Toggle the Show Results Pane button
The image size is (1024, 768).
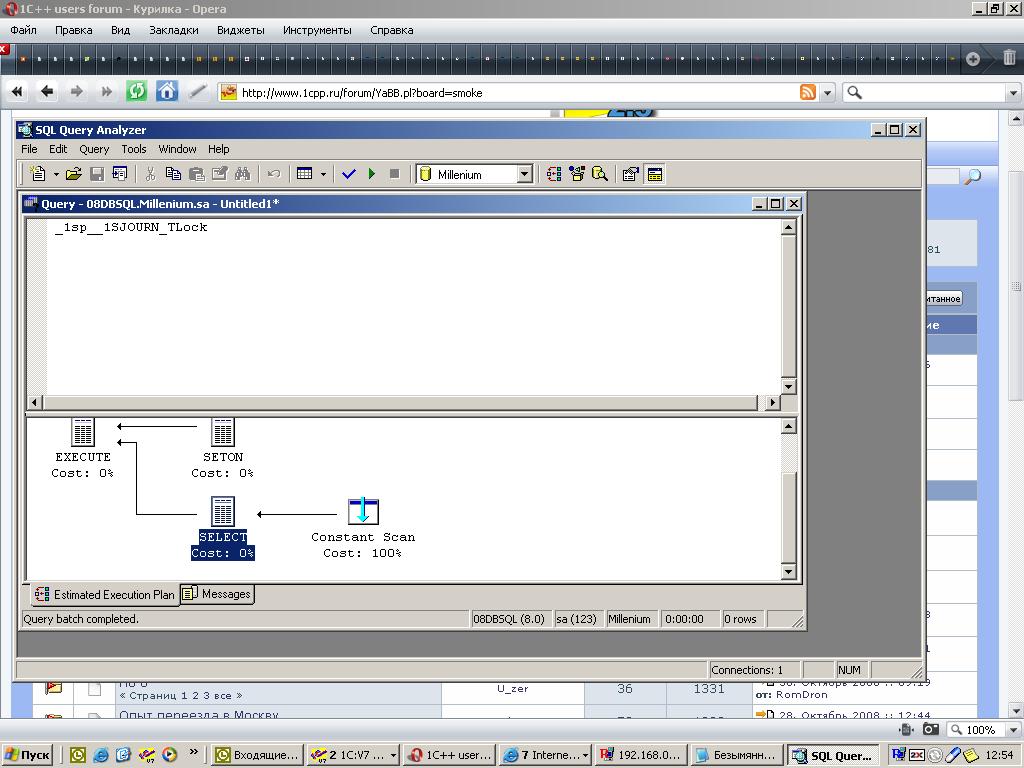[x=655, y=174]
